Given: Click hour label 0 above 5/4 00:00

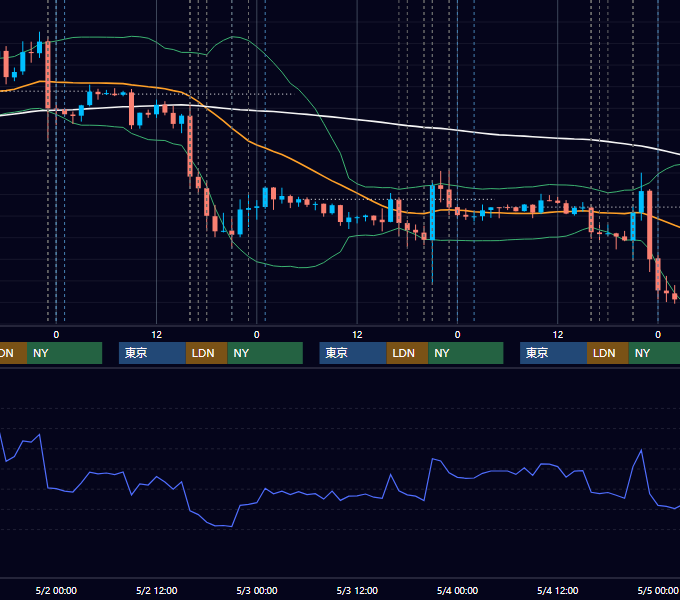Looking at the screenshot, I should [457, 335].
